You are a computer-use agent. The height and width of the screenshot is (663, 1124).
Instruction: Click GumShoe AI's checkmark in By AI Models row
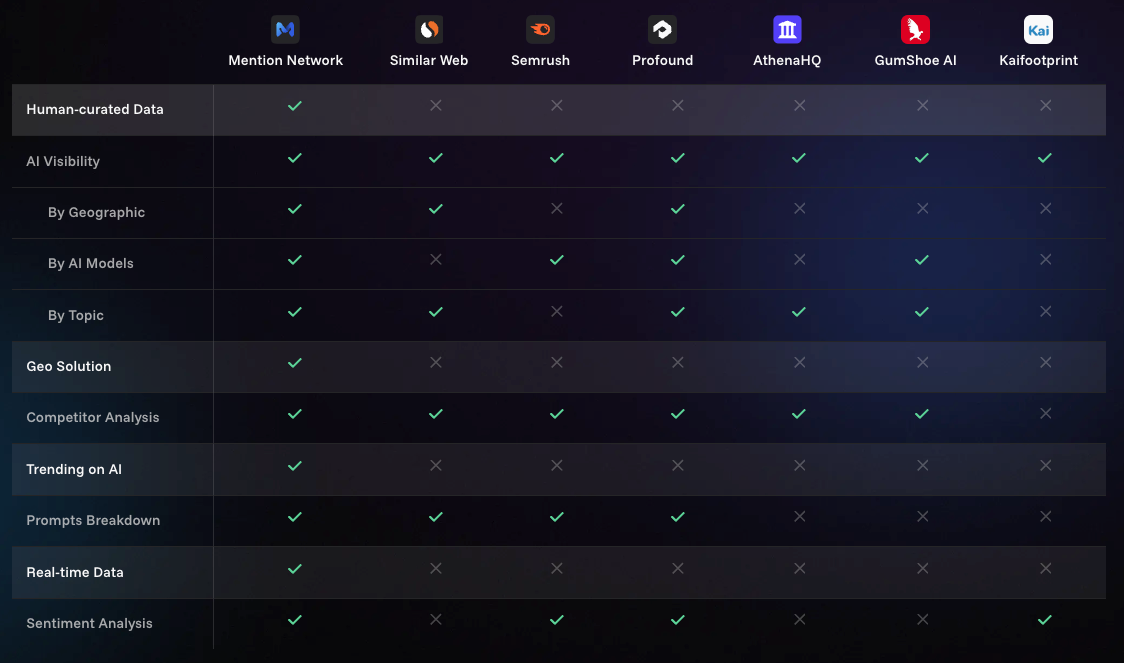[922, 260]
